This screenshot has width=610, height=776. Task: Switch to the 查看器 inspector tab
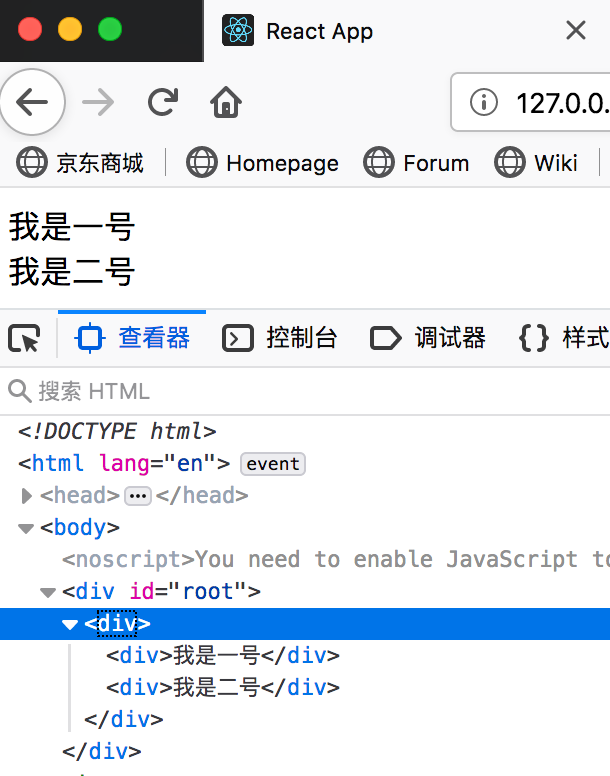tap(132, 339)
